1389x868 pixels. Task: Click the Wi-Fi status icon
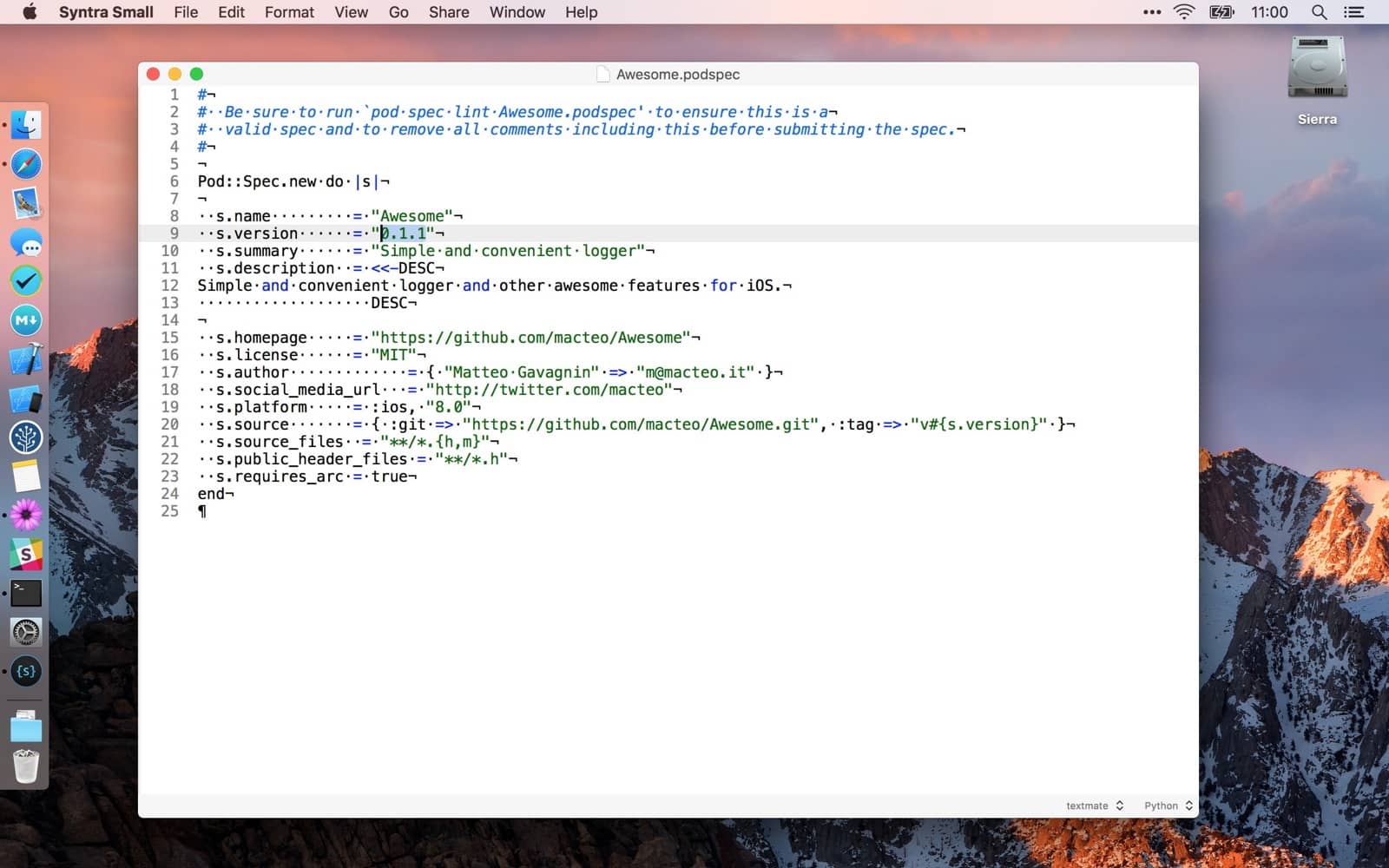click(x=1183, y=12)
